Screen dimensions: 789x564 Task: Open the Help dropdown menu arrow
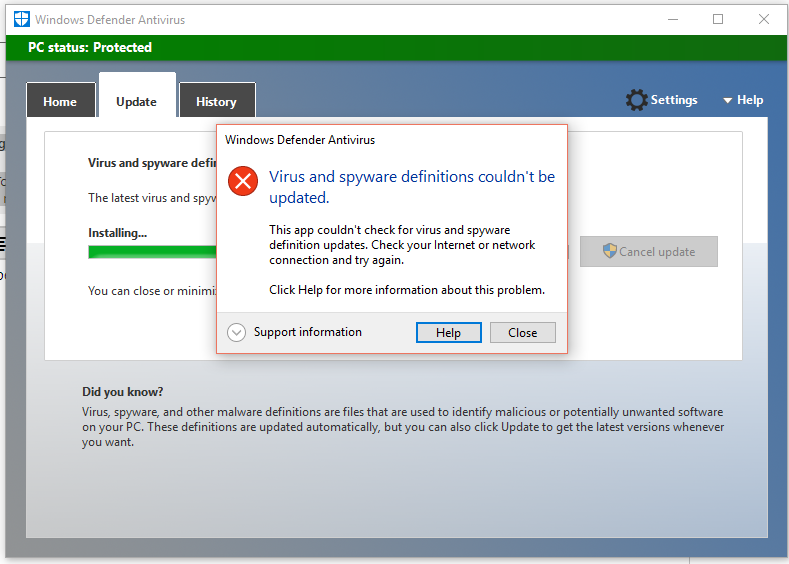727,101
